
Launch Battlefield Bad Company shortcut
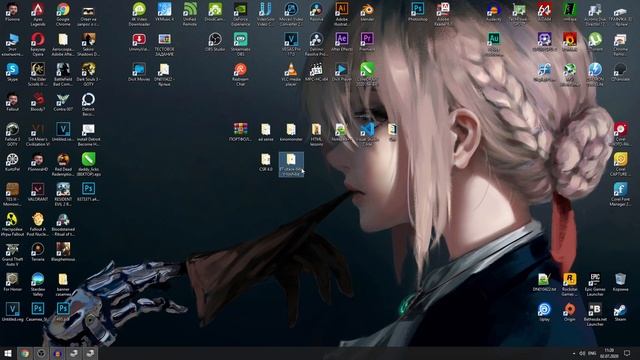[63, 74]
